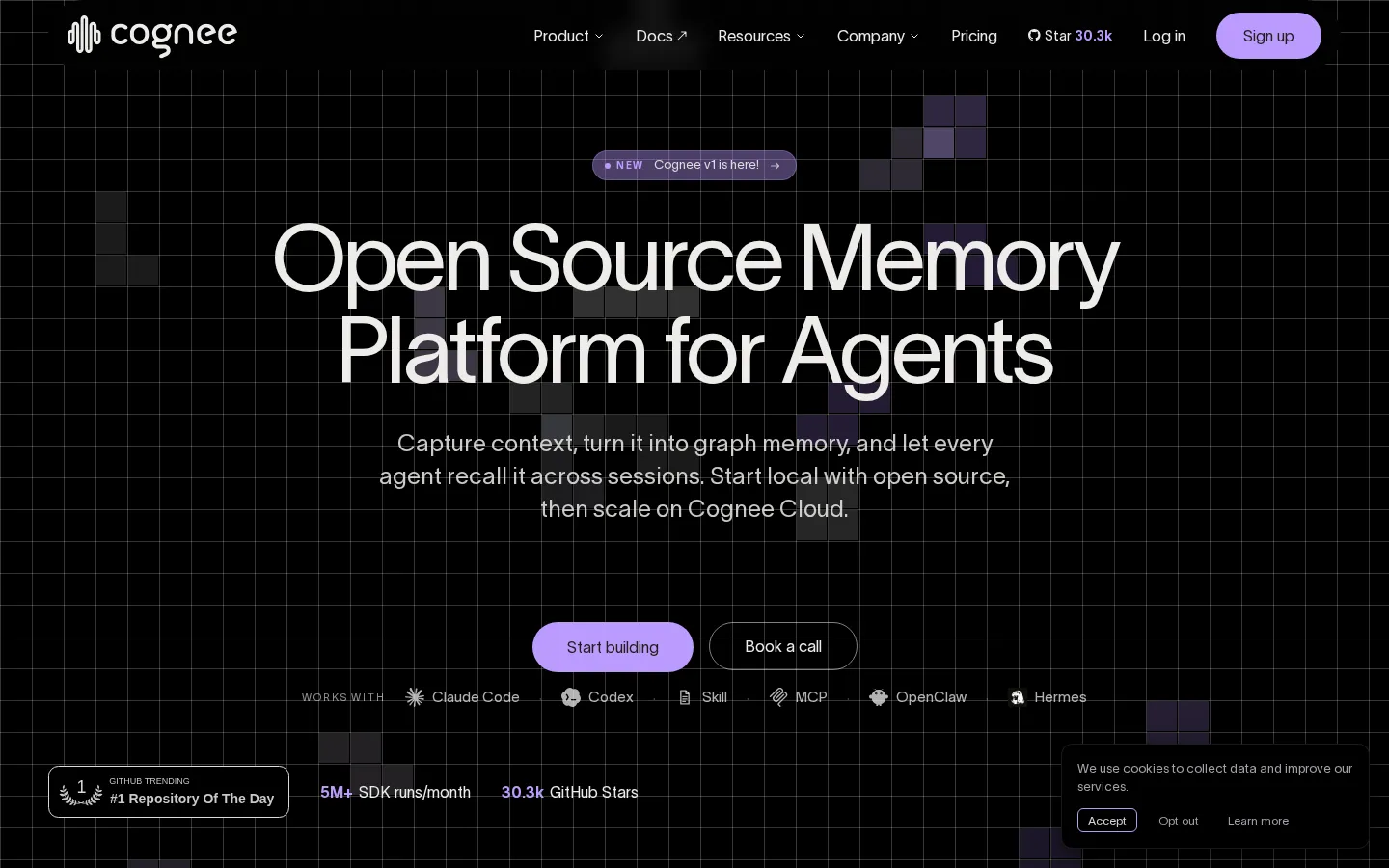This screenshot has height=868, width=1389.
Task: Click the cognee wordmark in header
Action: point(174,37)
